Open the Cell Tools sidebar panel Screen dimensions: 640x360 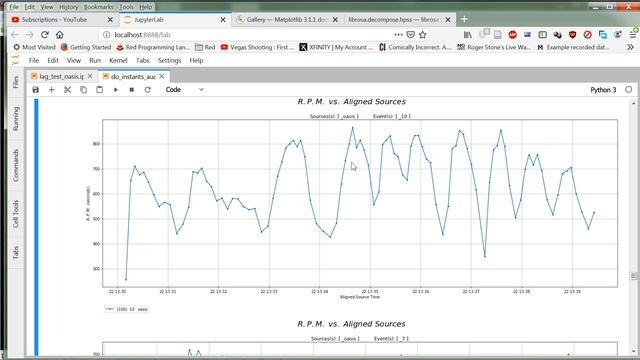point(16,214)
